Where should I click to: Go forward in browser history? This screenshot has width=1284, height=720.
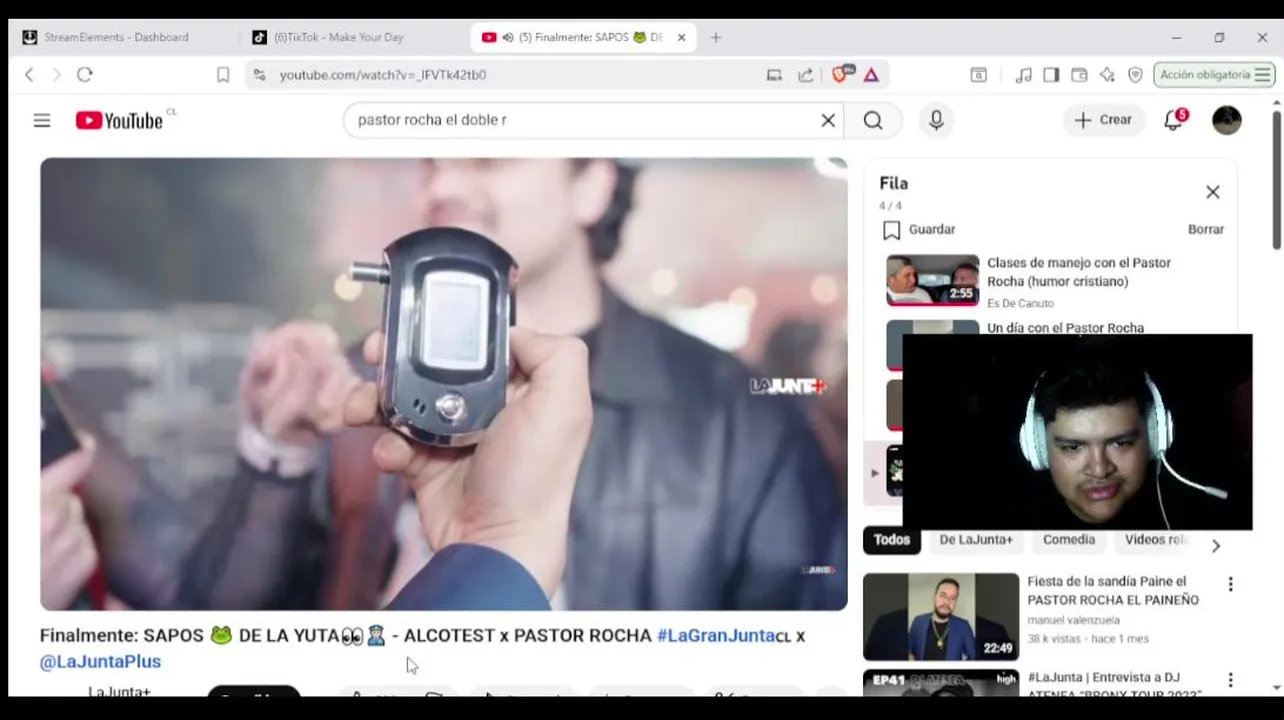[56, 75]
